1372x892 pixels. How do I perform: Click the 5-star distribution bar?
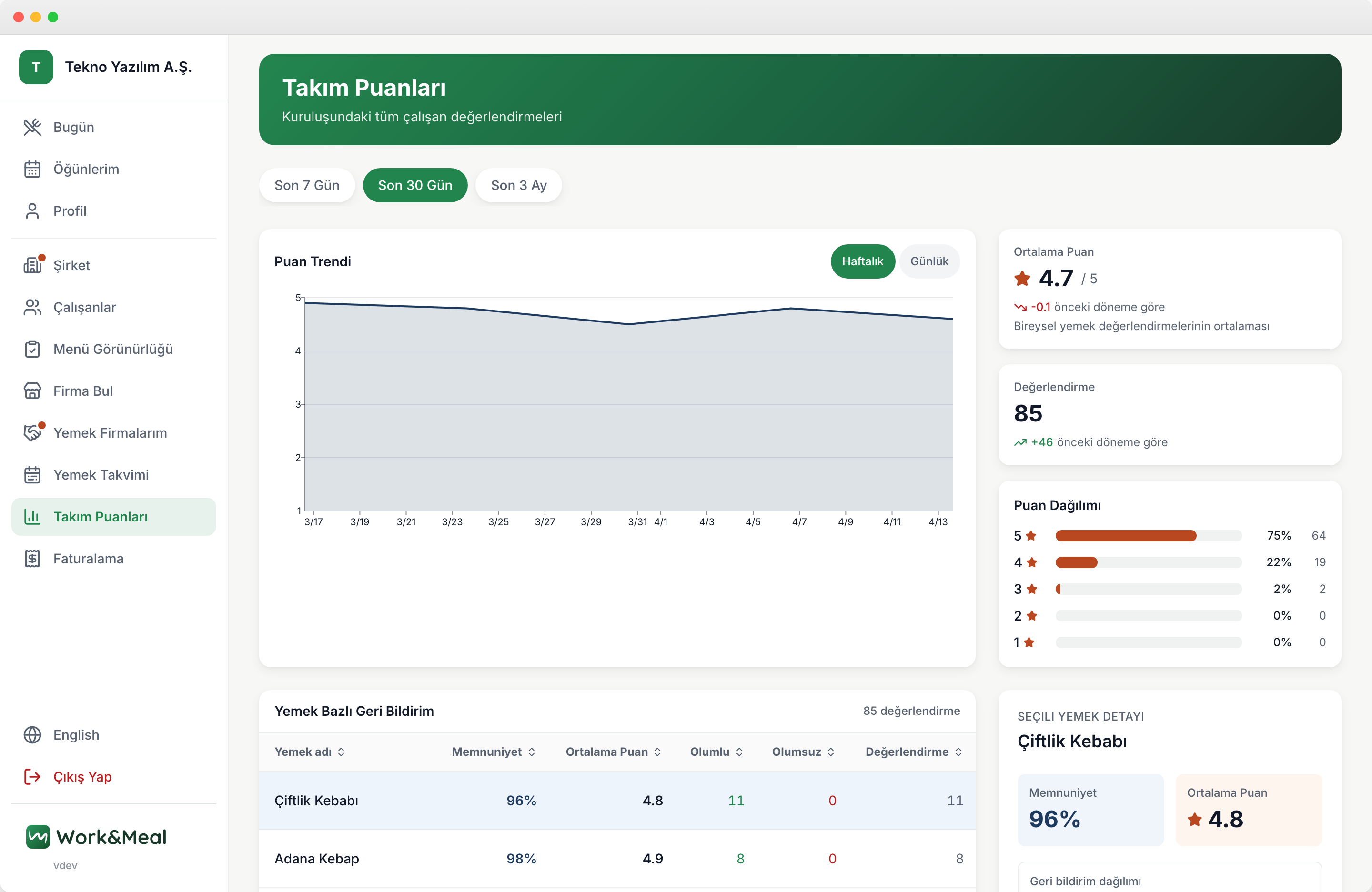click(1148, 536)
